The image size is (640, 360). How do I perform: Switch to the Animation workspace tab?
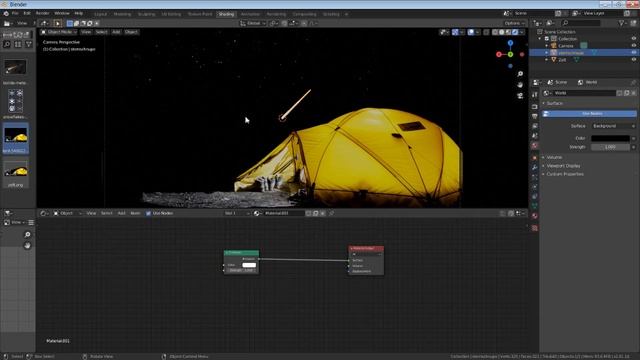pyautogui.click(x=250, y=14)
